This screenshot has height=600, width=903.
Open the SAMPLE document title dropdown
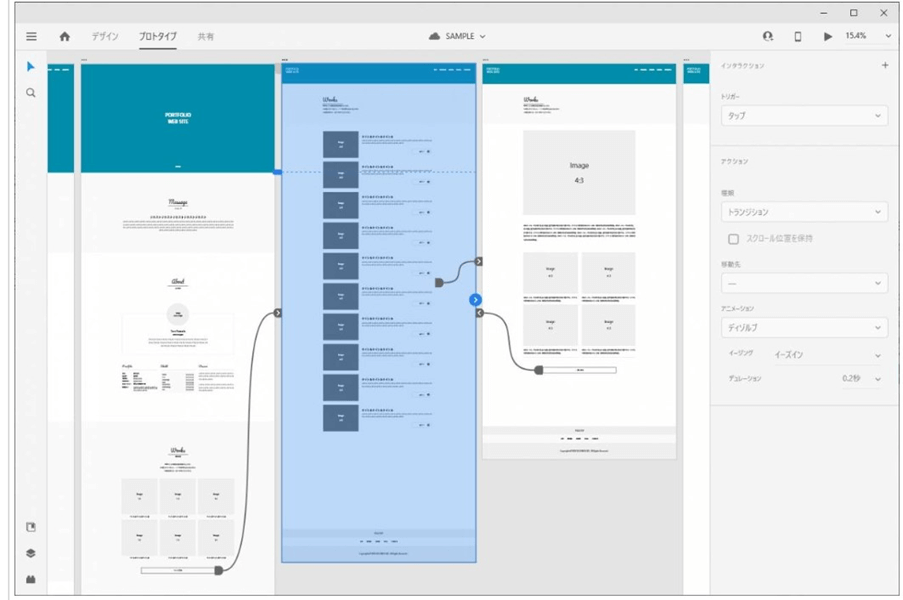pyautogui.click(x=458, y=36)
